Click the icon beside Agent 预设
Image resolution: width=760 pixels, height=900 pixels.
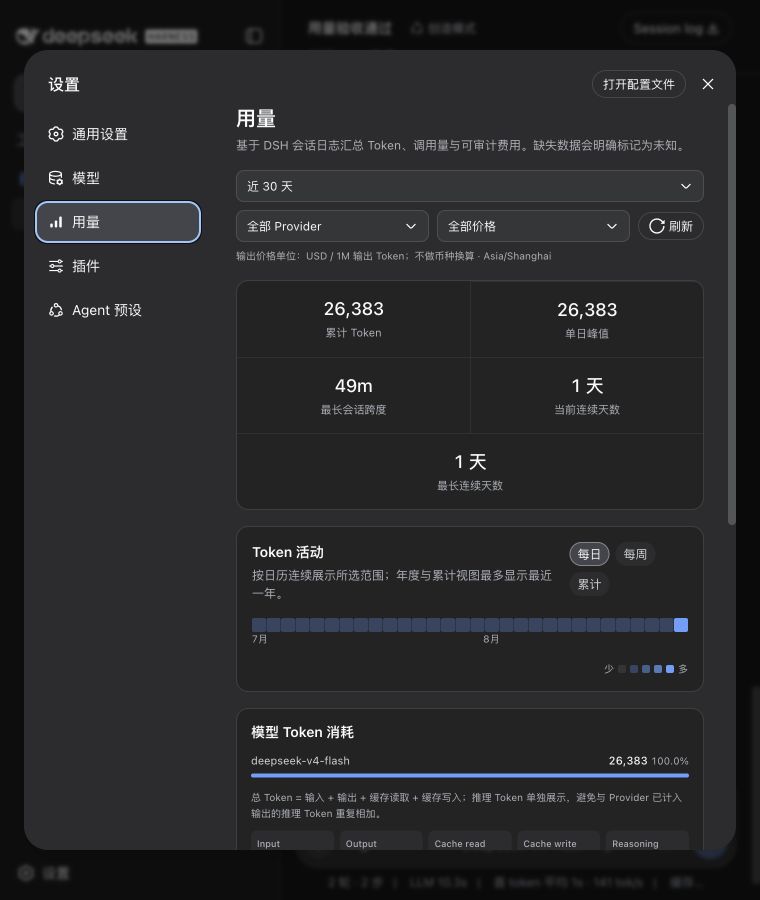(x=56, y=310)
